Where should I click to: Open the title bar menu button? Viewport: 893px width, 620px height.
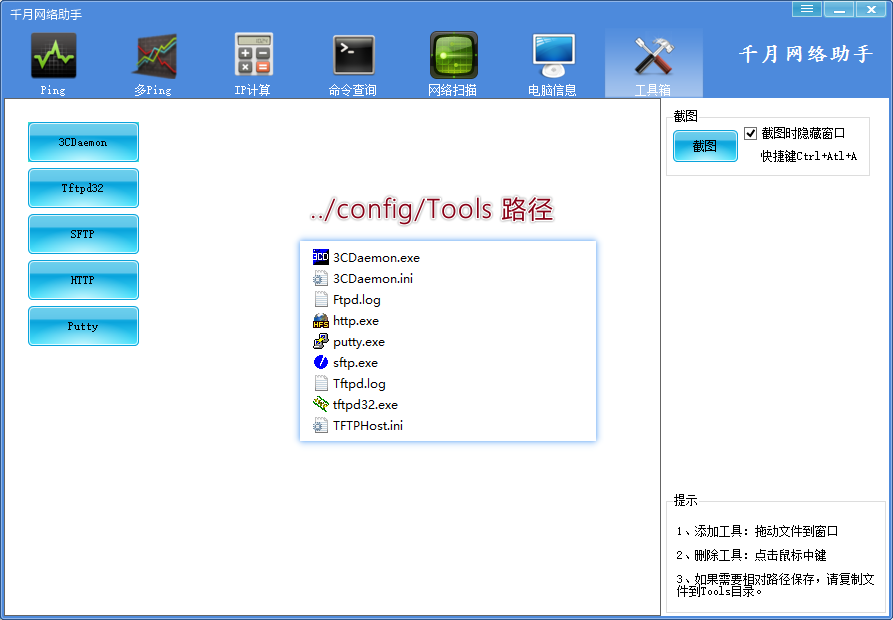[806, 9]
